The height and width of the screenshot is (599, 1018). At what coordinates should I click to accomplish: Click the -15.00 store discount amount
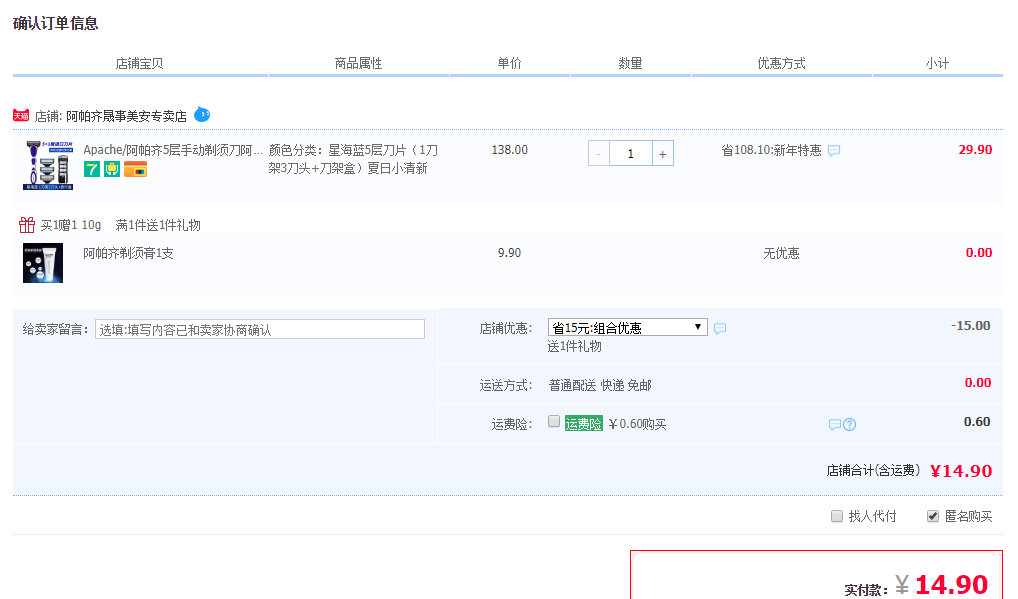pos(971,326)
